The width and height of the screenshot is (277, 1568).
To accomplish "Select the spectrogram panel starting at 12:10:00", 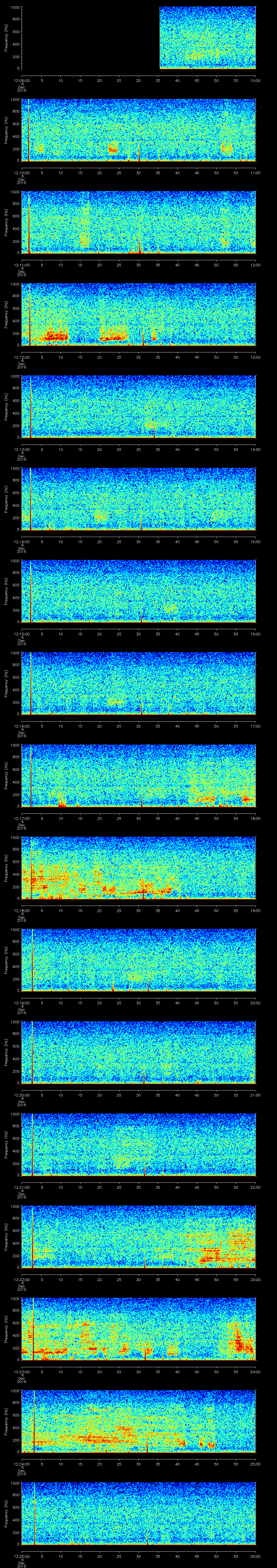I will 139,130.
